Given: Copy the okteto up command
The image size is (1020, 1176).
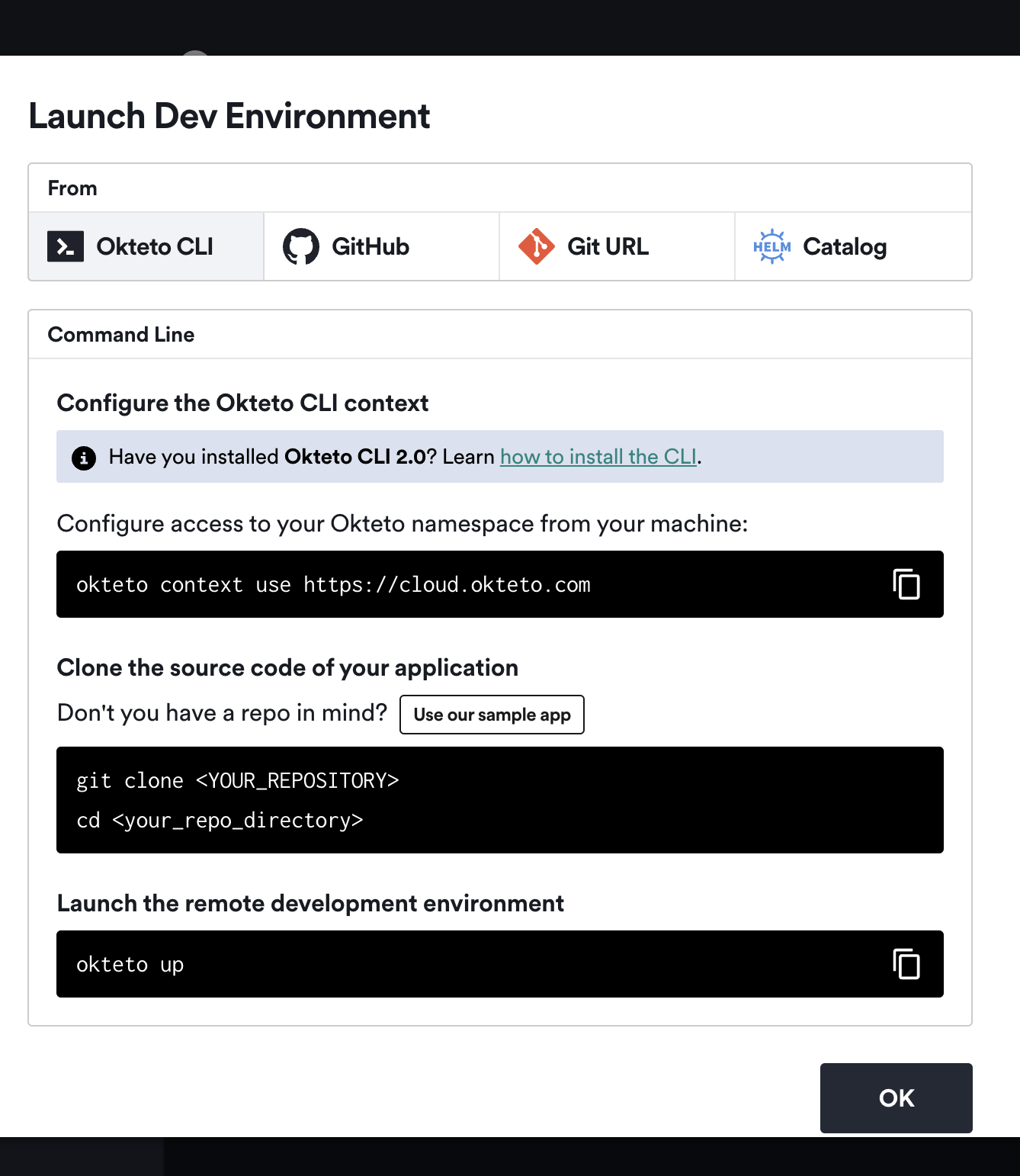Looking at the screenshot, I should [x=906, y=964].
